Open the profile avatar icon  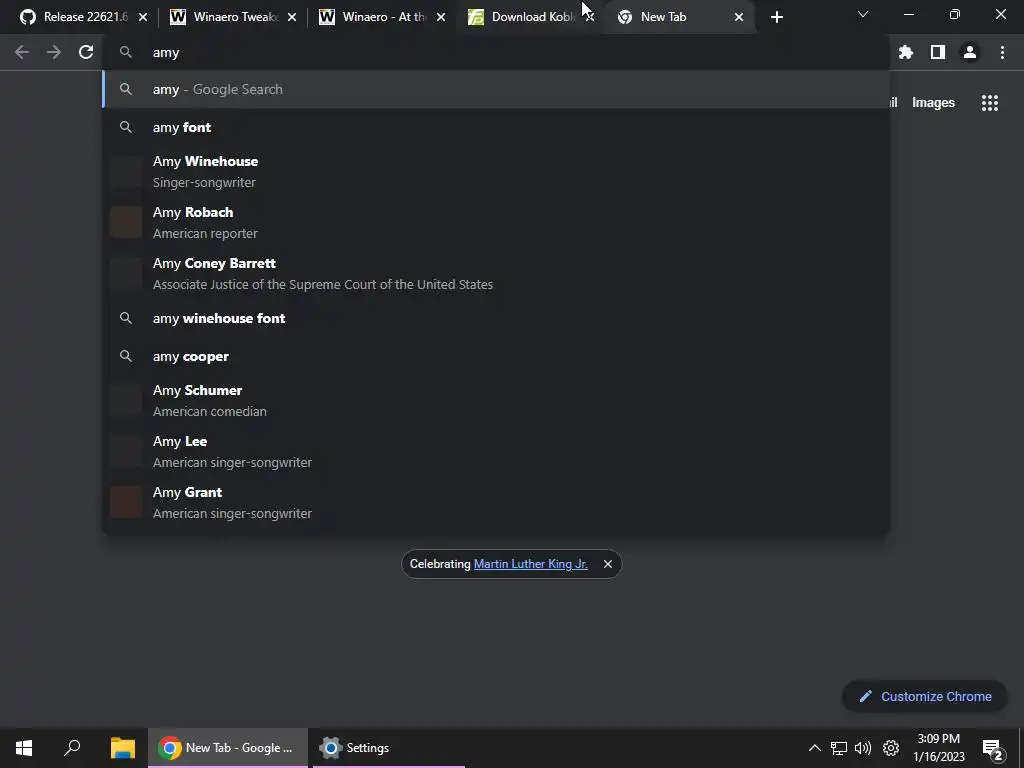pyautogui.click(x=970, y=52)
